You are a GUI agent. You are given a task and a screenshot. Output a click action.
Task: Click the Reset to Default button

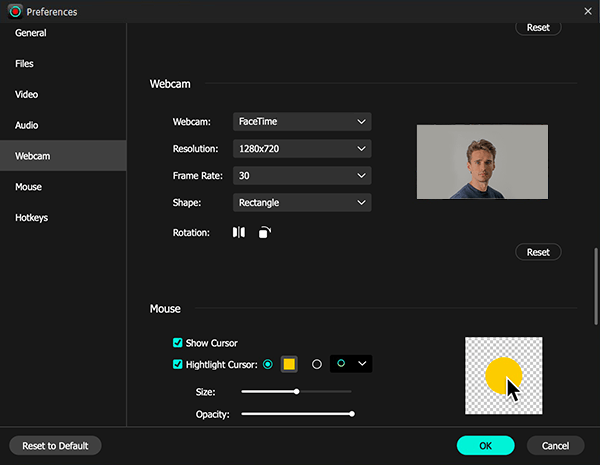(x=55, y=446)
